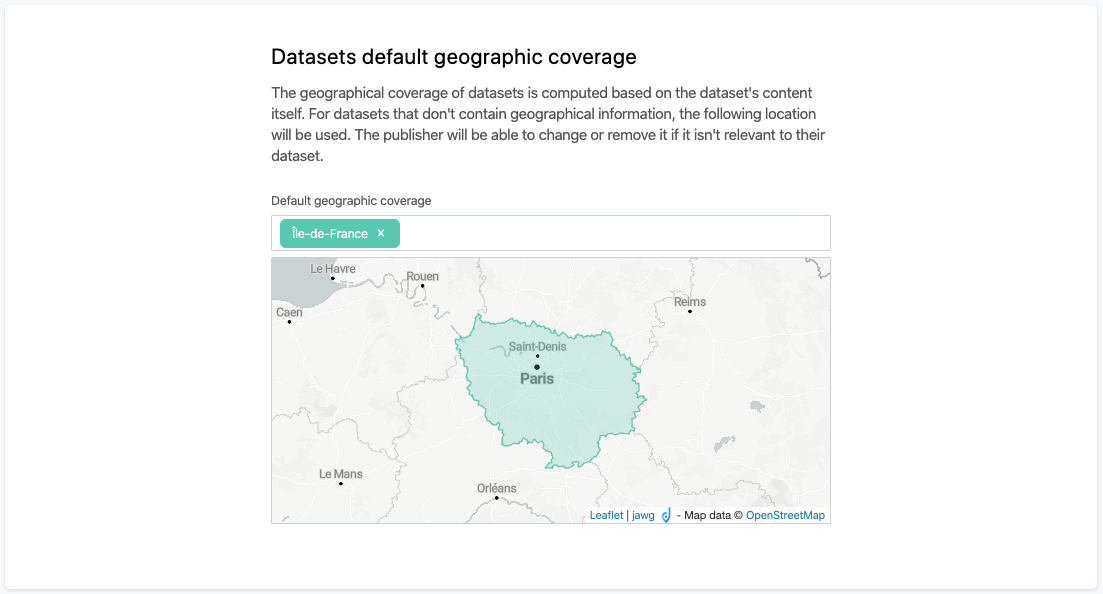The width and height of the screenshot is (1103, 594).
Task: Select the Rouen city dot
Action: click(423, 286)
